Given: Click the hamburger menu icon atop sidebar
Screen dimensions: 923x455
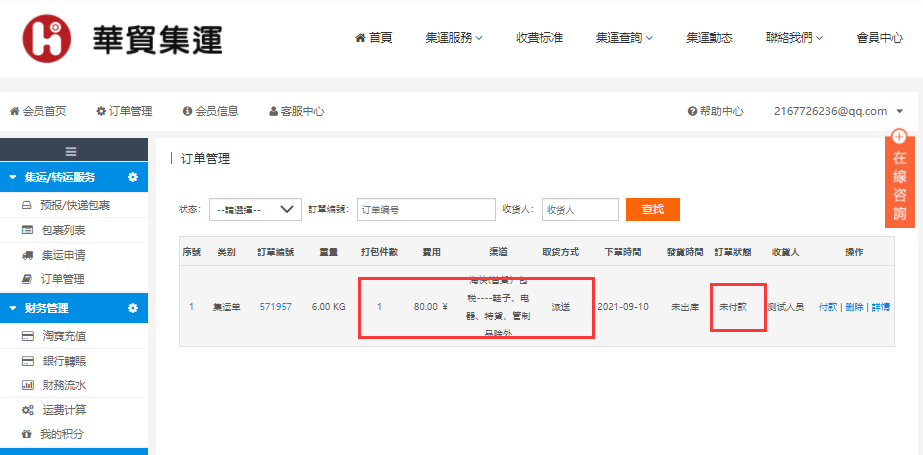Looking at the screenshot, I should point(71,152).
